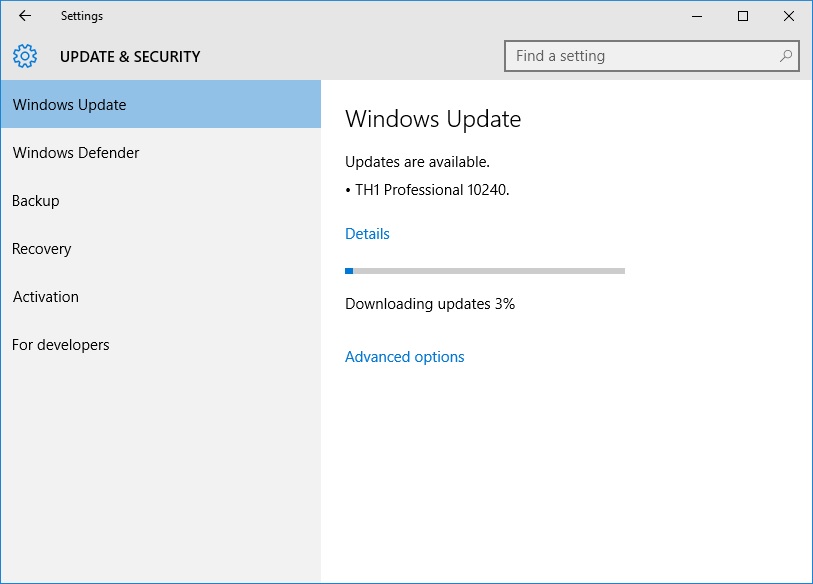The image size is (813, 584).
Task: Click the 'Downloading updates 3%' text
Action: pyautogui.click(x=430, y=304)
